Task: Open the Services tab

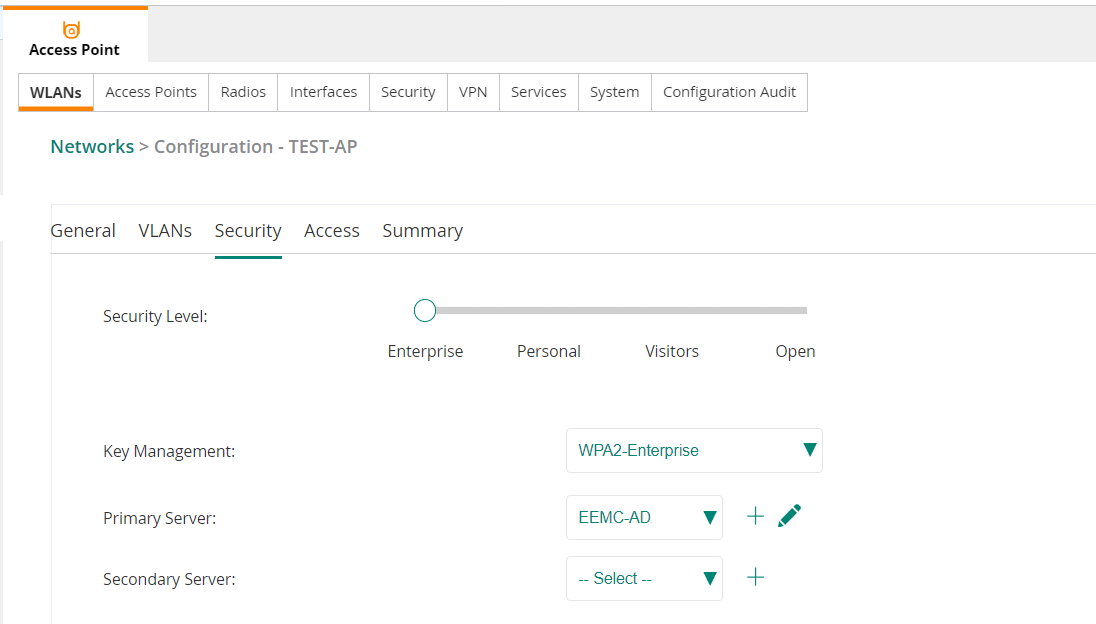Action: point(538,92)
